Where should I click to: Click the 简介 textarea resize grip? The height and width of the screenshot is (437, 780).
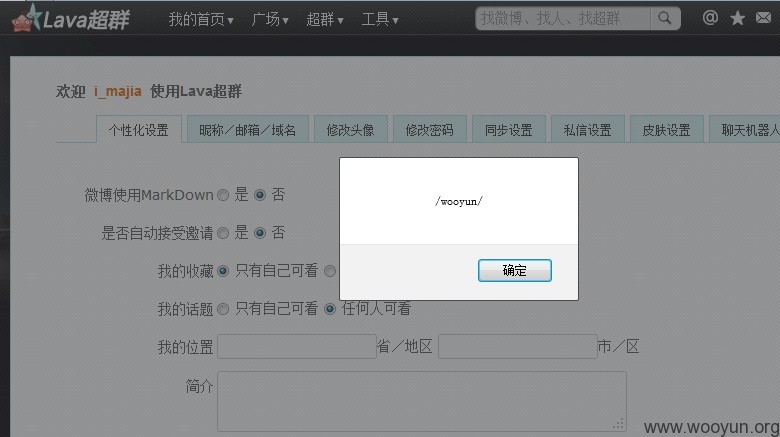(619, 424)
